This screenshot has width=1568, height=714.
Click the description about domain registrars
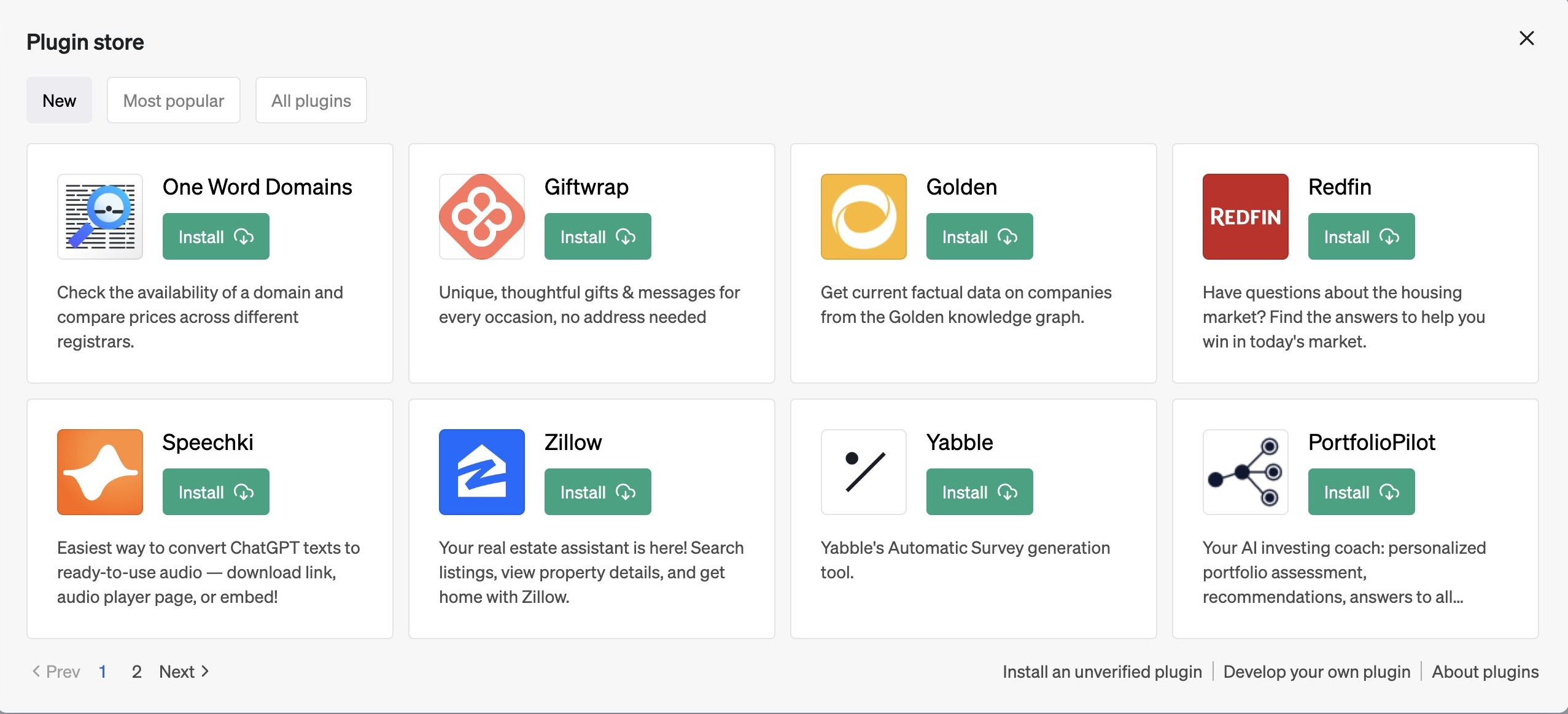pos(200,317)
